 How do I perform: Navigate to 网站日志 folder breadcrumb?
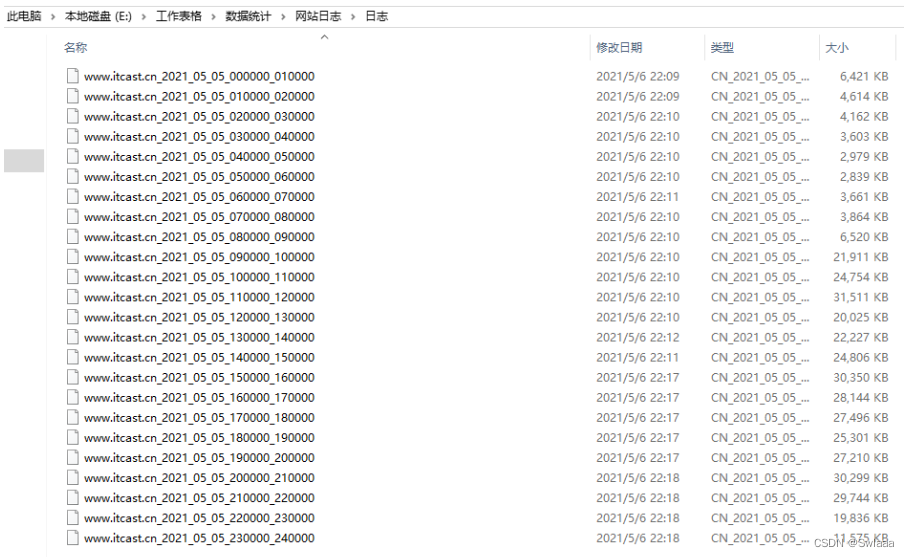[x=318, y=16]
